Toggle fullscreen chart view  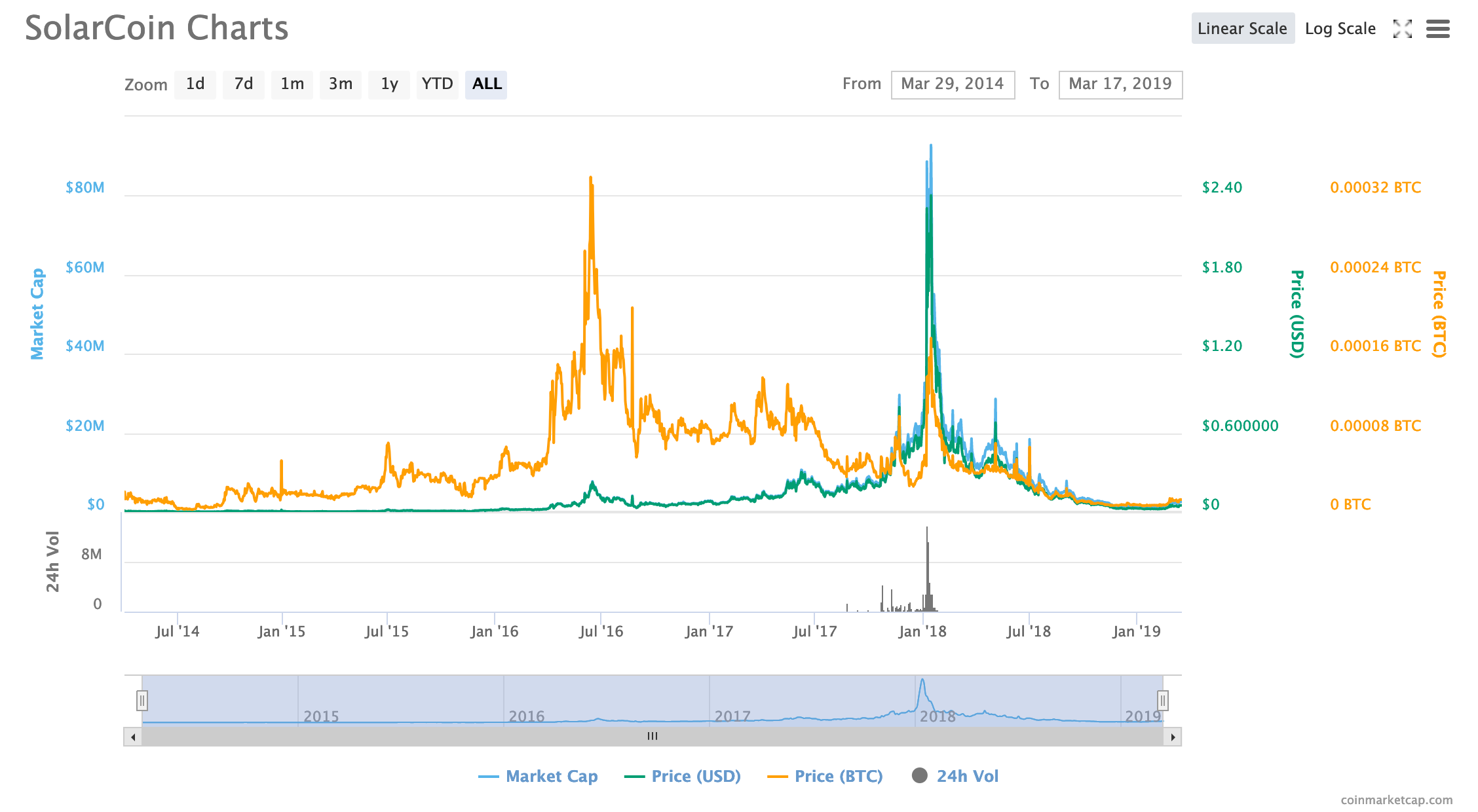tap(1402, 29)
